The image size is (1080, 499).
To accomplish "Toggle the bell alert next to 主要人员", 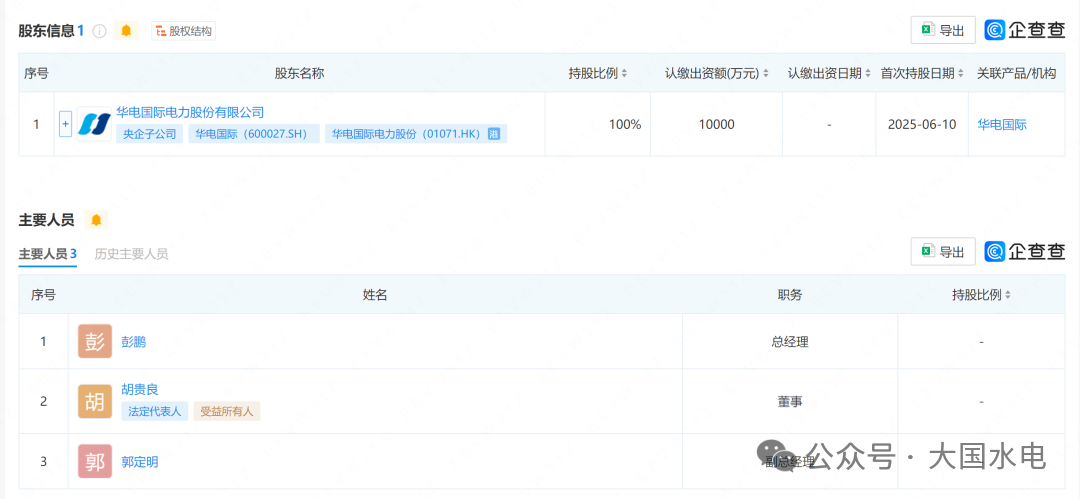I will coord(96,220).
